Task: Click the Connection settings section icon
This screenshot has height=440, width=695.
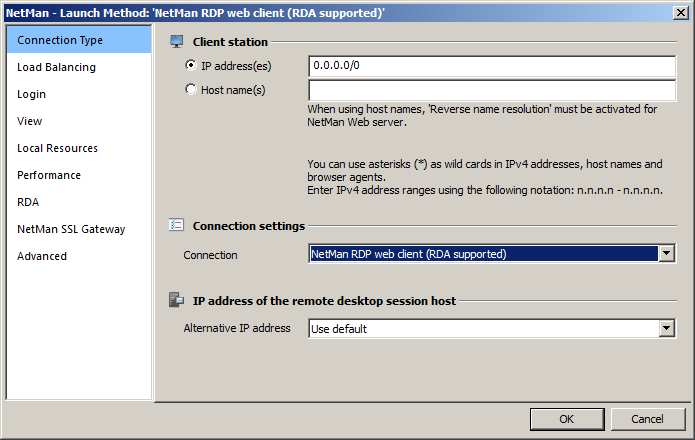Action: tap(177, 226)
